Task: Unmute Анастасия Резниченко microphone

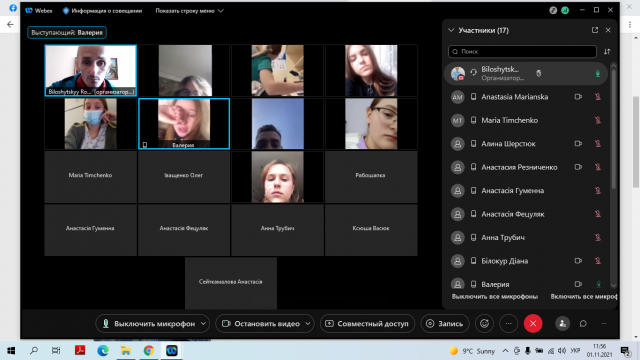Action: pyautogui.click(x=598, y=167)
